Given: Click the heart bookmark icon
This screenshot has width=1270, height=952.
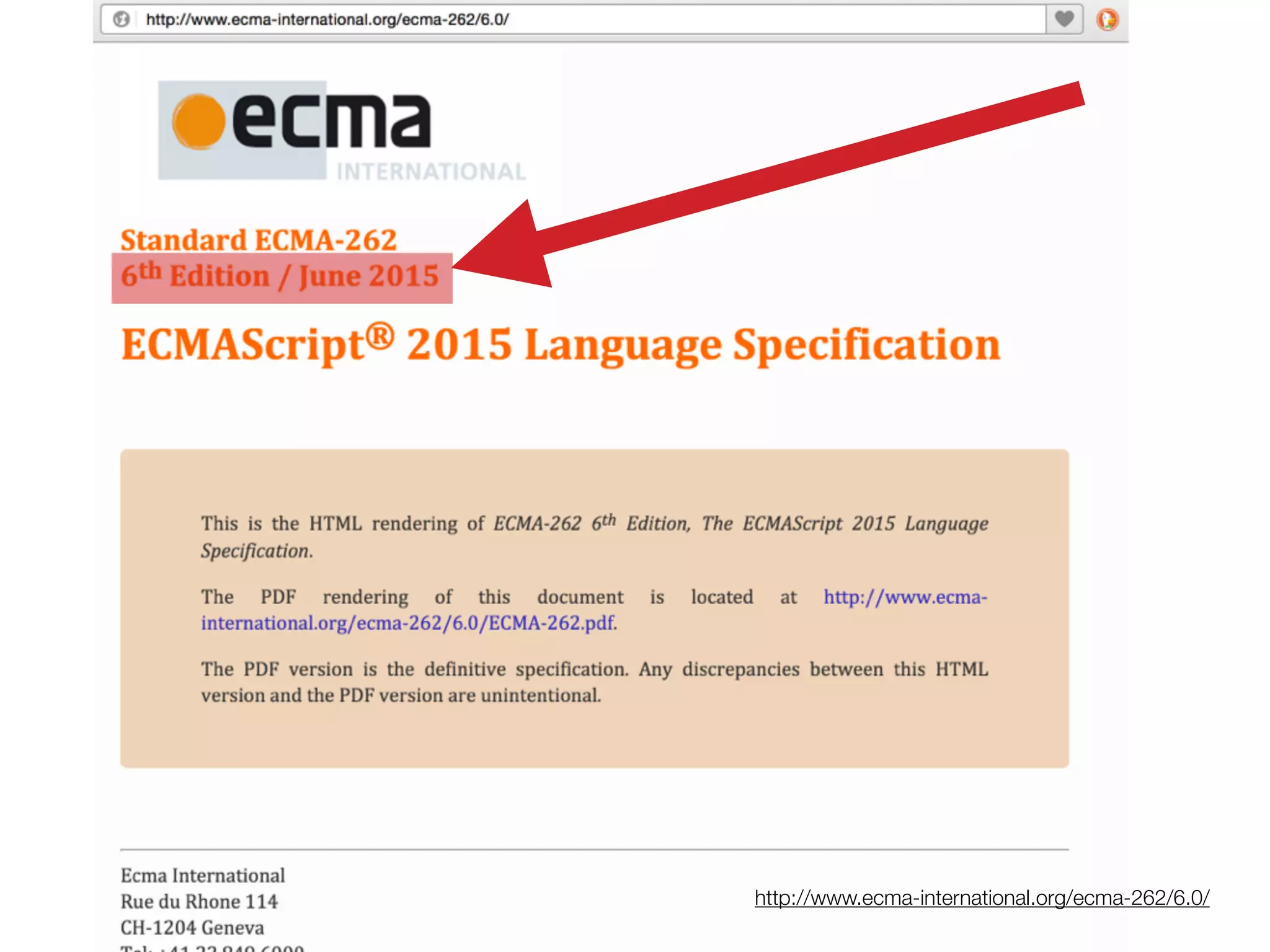Looking at the screenshot, I should (1064, 19).
